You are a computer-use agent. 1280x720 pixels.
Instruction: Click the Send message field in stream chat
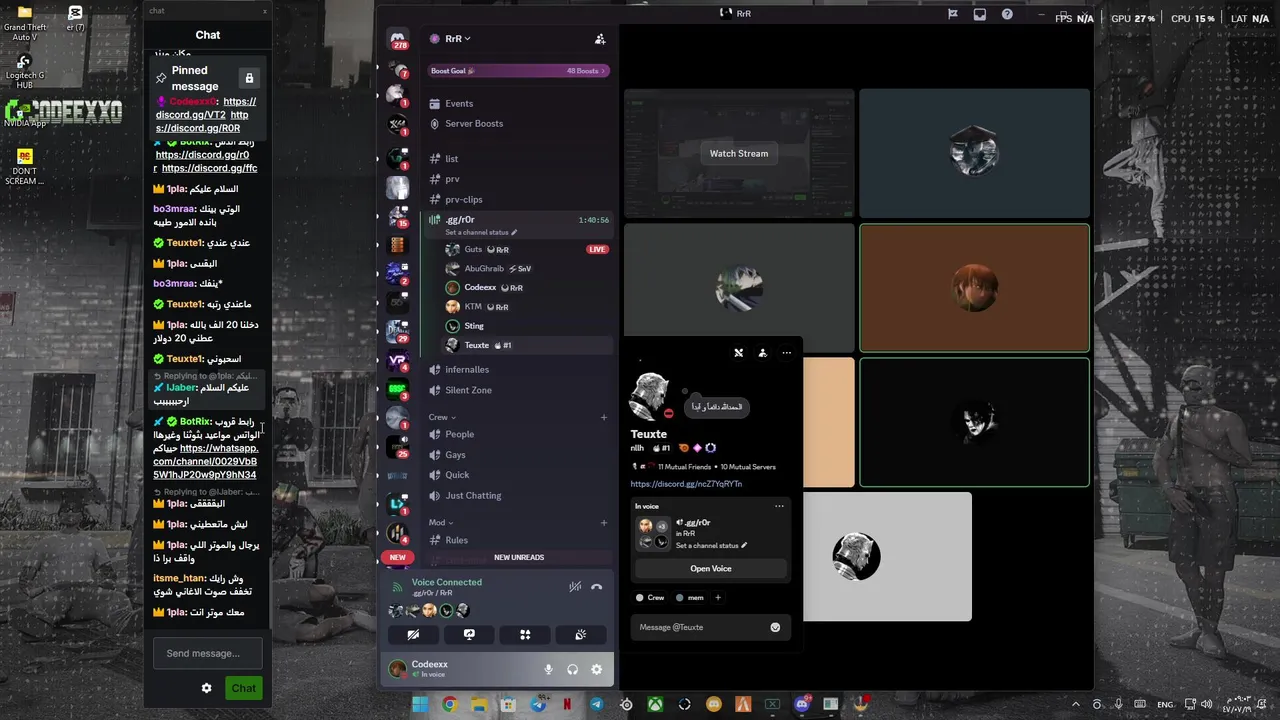pos(207,653)
